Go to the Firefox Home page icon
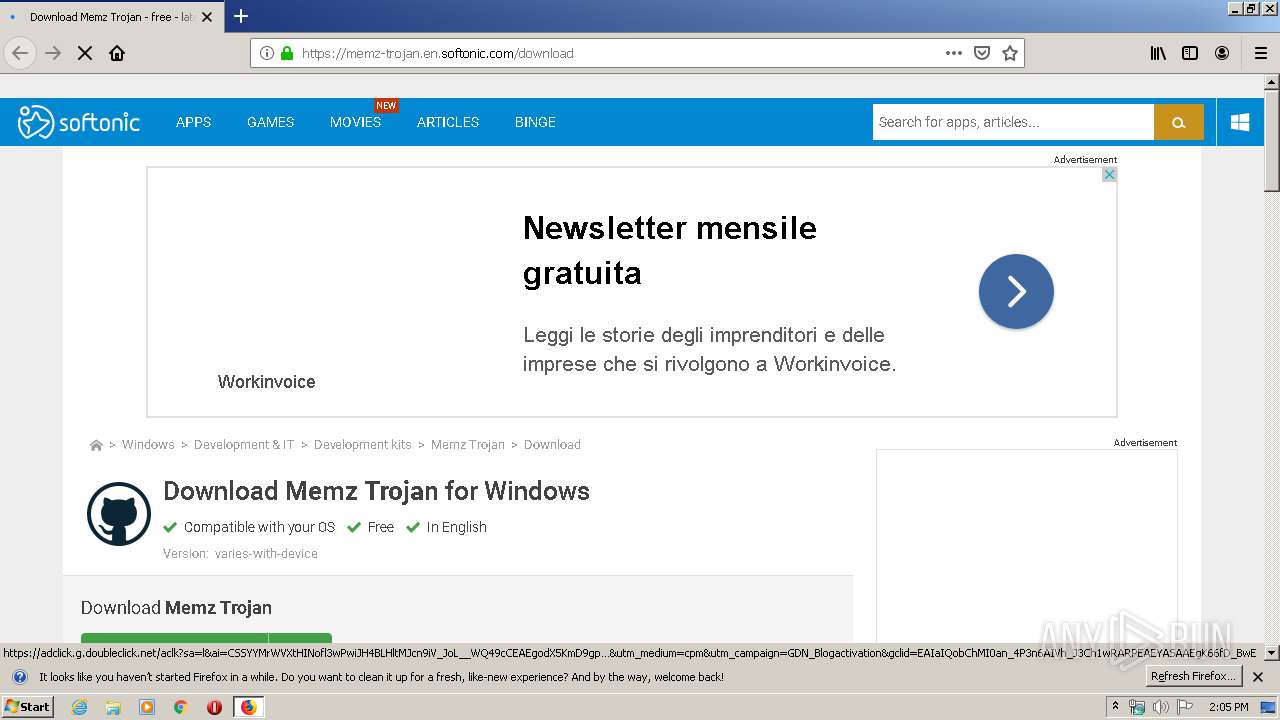The image size is (1280, 720). pyautogui.click(x=117, y=53)
